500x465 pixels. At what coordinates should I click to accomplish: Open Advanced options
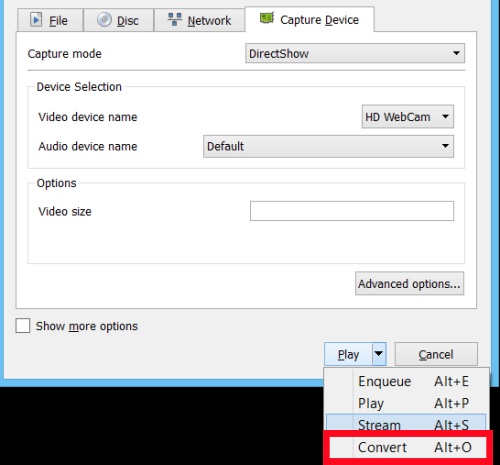tap(409, 284)
